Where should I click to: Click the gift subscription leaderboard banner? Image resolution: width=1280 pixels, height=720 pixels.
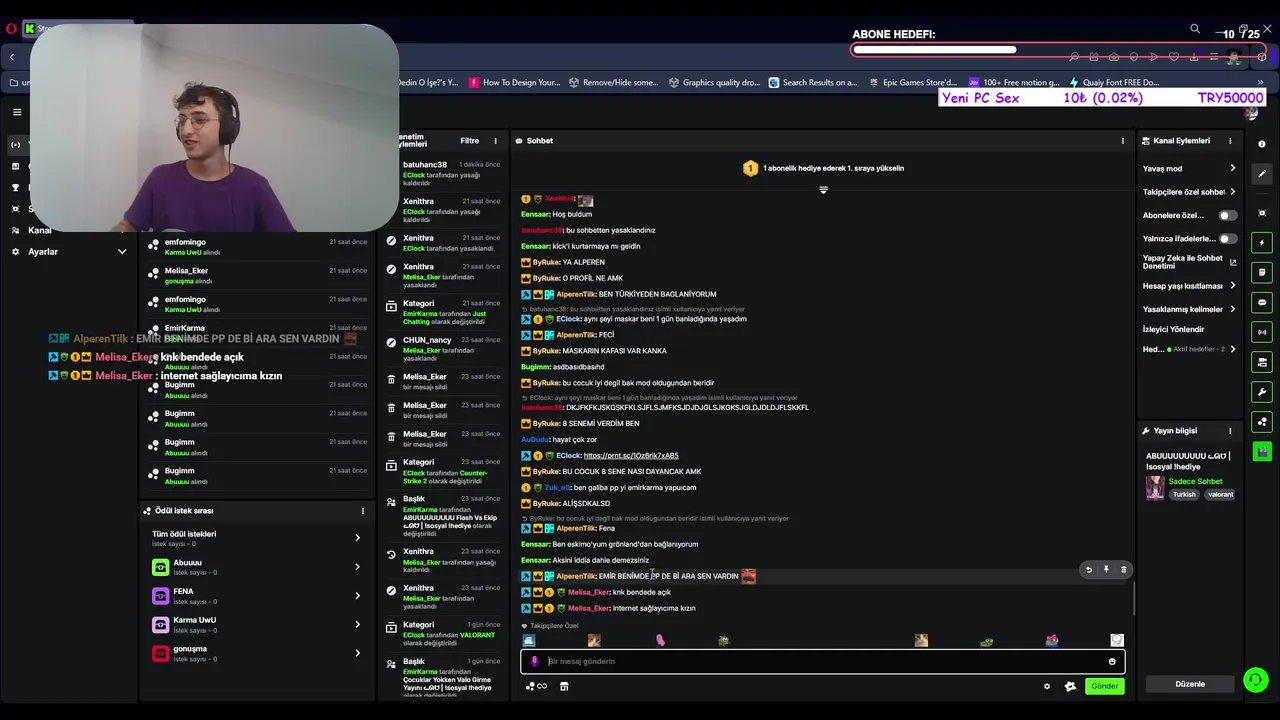coord(823,168)
